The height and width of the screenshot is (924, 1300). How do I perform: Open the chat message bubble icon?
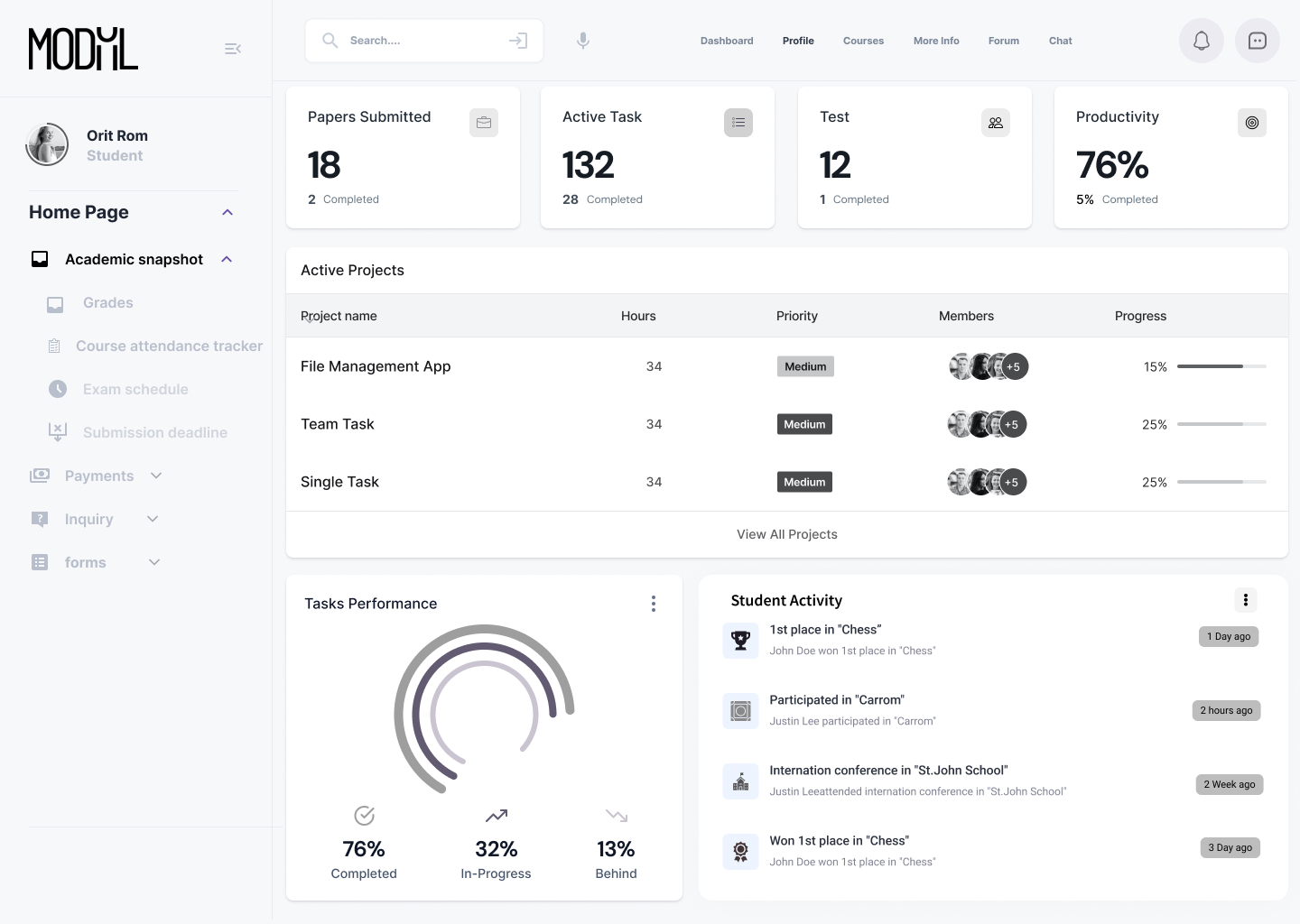click(1257, 41)
